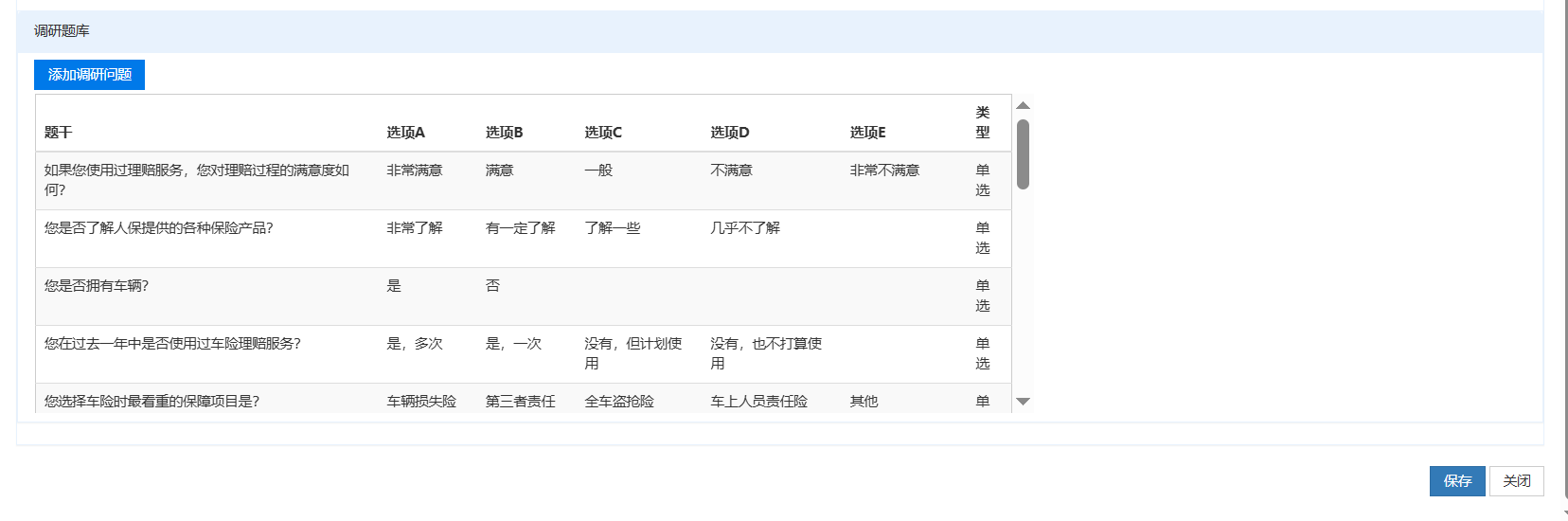Screen dimensions: 1568x521
Task: Select question 您选择车险时最看重的保障项目
Action: [x=151, y=402]
